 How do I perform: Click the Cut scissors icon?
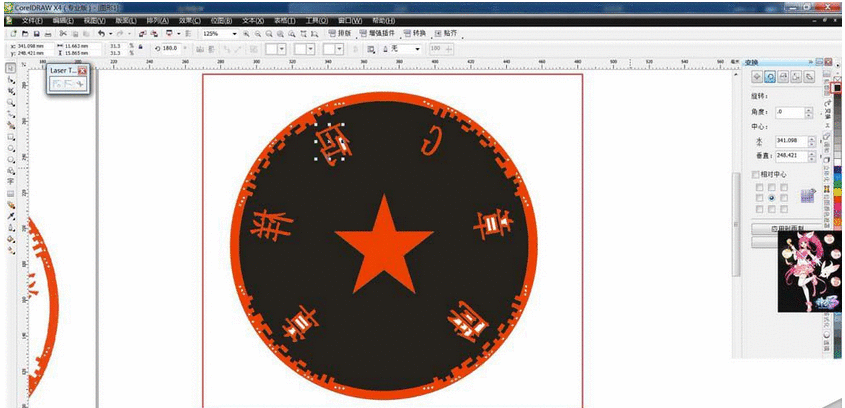[x=63, y=33]
